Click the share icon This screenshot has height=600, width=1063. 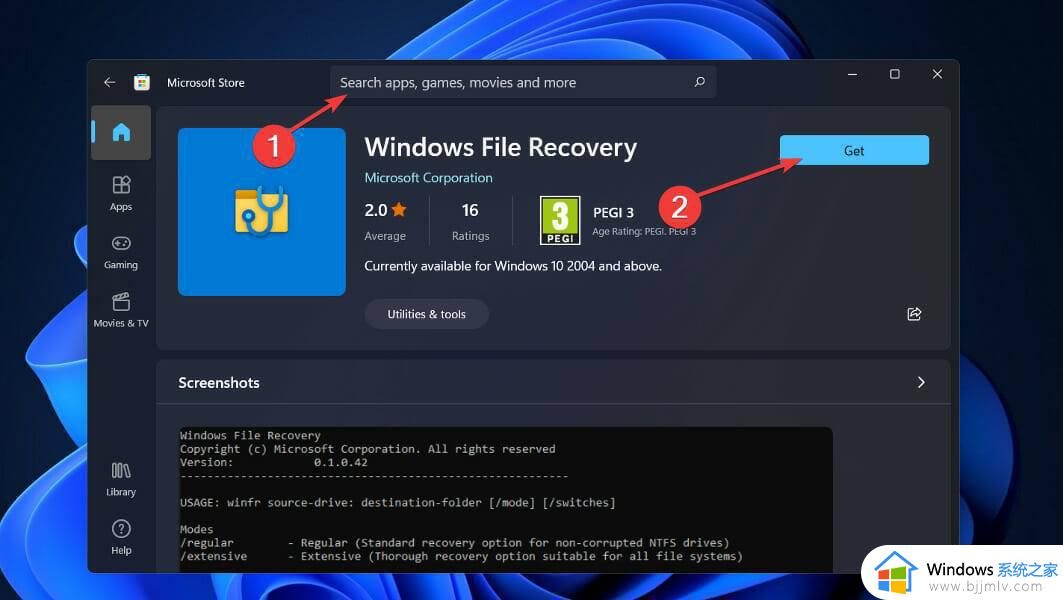pyautogui.click(x=914, y=314)
